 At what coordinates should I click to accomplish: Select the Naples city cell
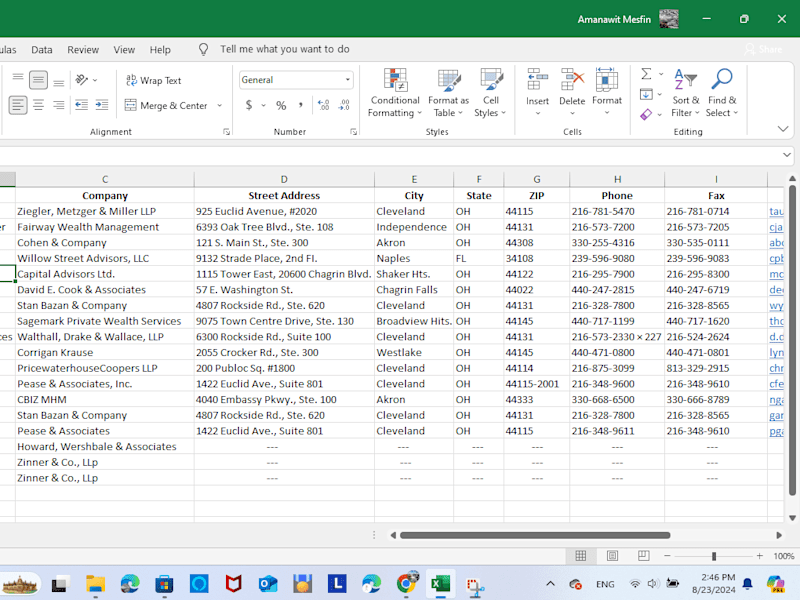coord(414,258)
